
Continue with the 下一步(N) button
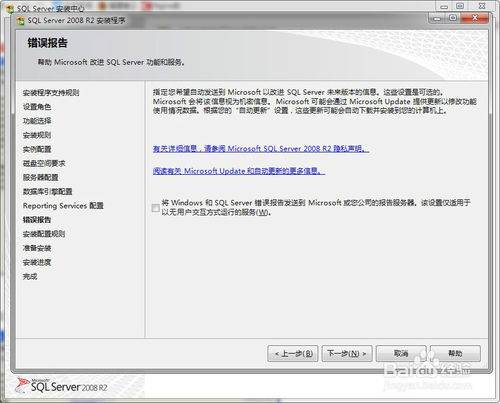[x=347, y=353]
